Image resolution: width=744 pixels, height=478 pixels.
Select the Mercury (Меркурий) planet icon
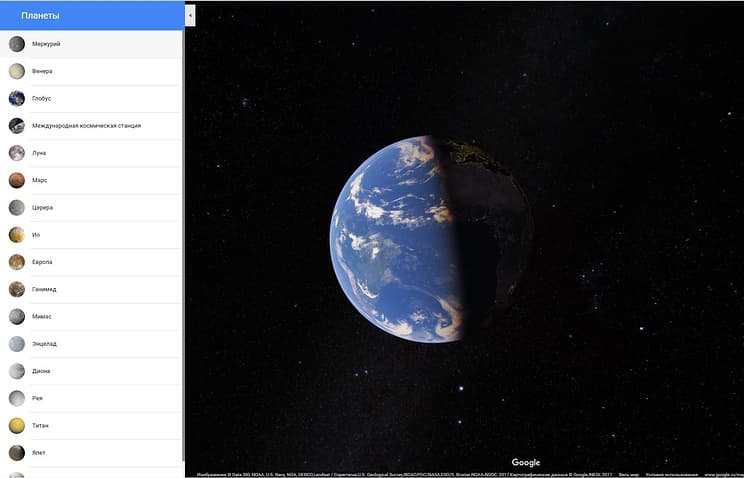17,44
